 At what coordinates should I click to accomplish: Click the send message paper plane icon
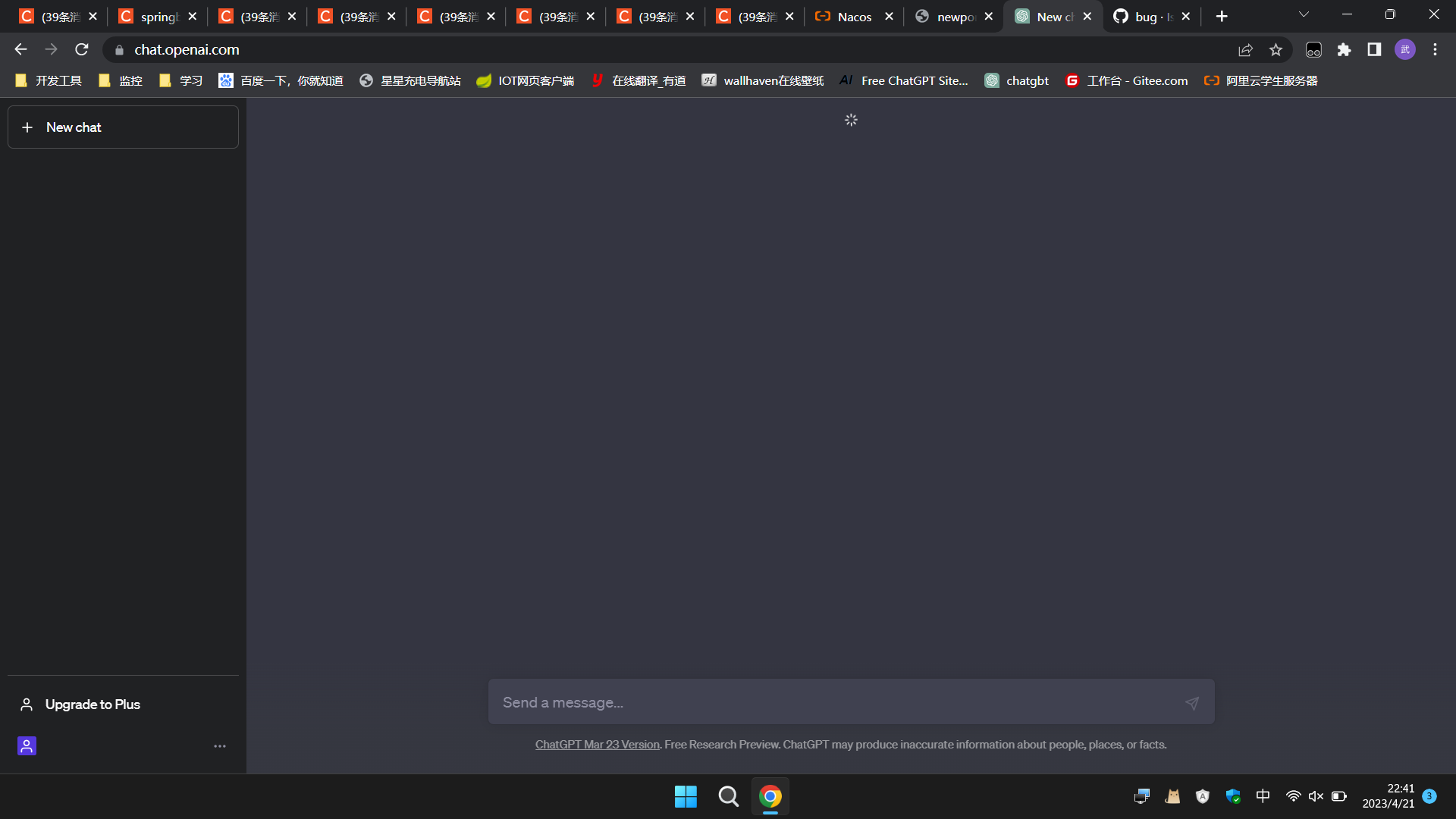point(1191,702)
